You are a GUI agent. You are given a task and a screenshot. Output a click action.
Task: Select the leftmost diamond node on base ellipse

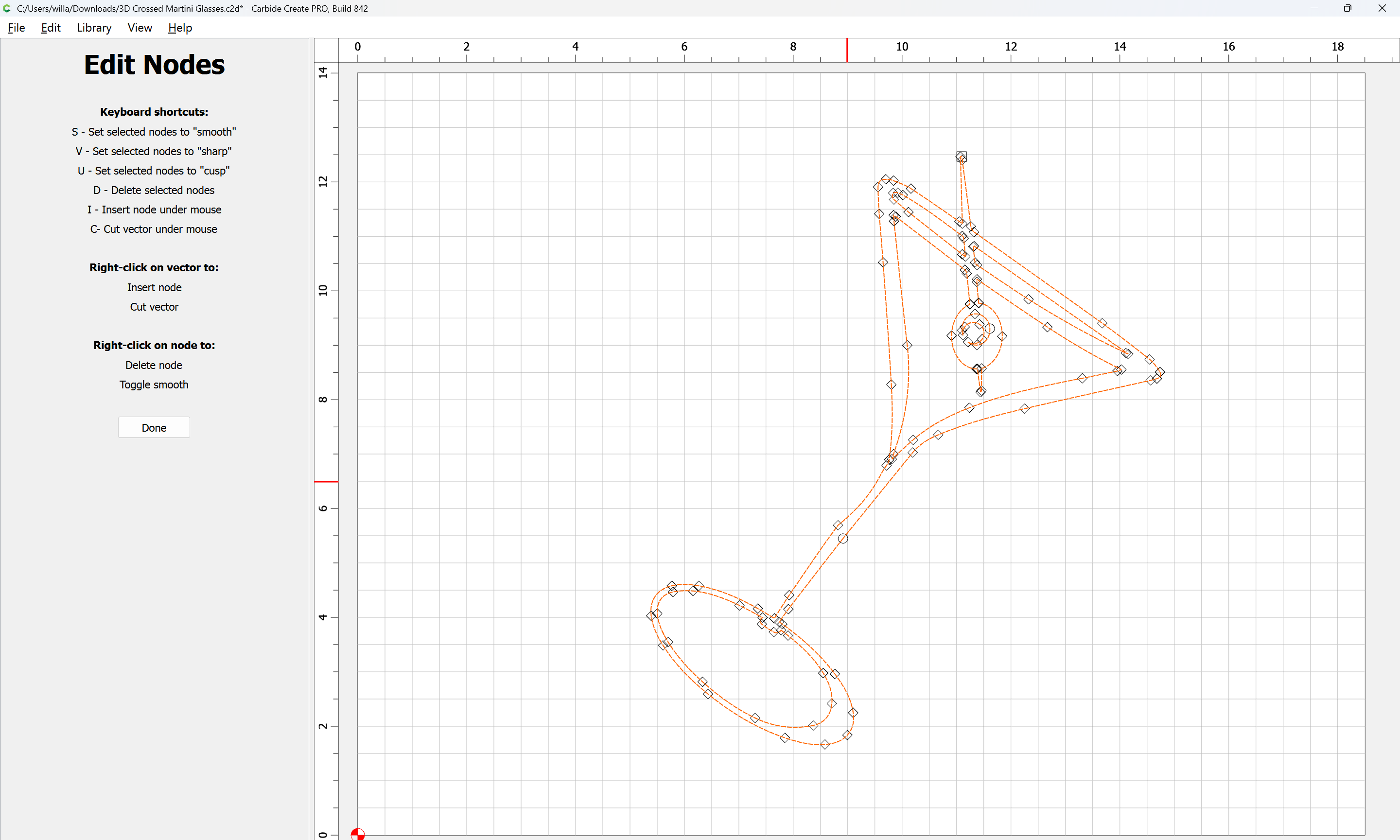(x=651, y=616)
